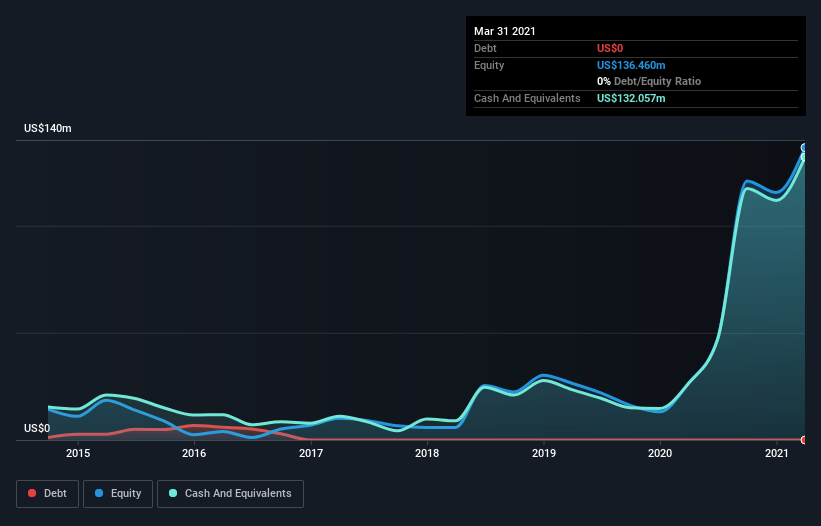Click the 2017 x-axis label
Viewport: 821px width, 526px height.
(x=311, y=454)
